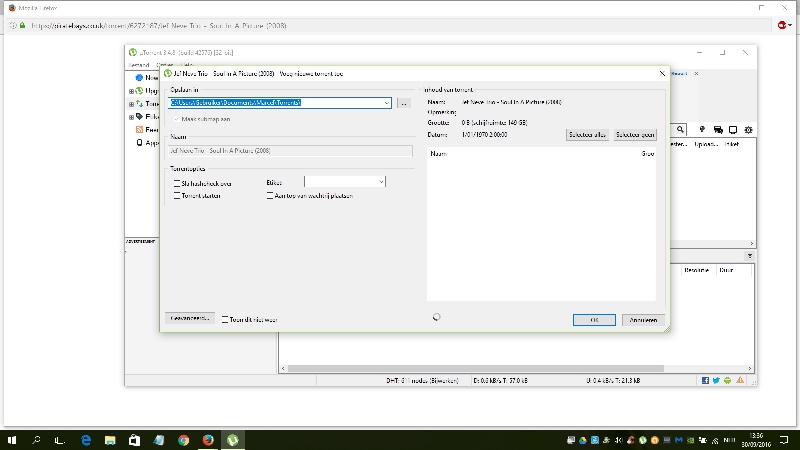Viewport: 800px width, 450px height.
Task: Open Microsoft Edge from taskbar
Action: [x=86, y=440]
